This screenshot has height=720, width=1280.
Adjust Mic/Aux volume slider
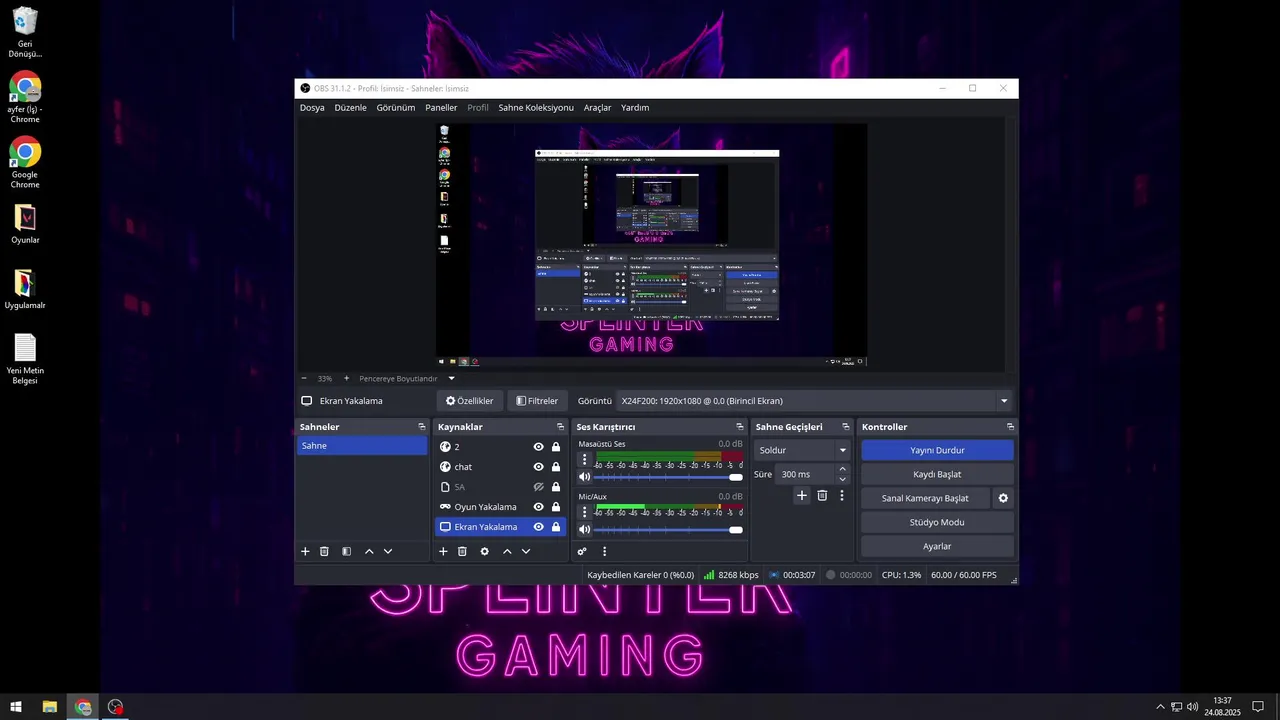tap(668, 529)
